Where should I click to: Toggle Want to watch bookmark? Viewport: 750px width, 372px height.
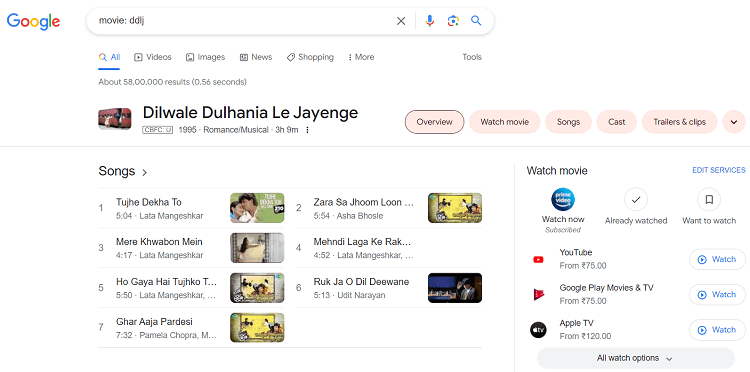point(709,200)
